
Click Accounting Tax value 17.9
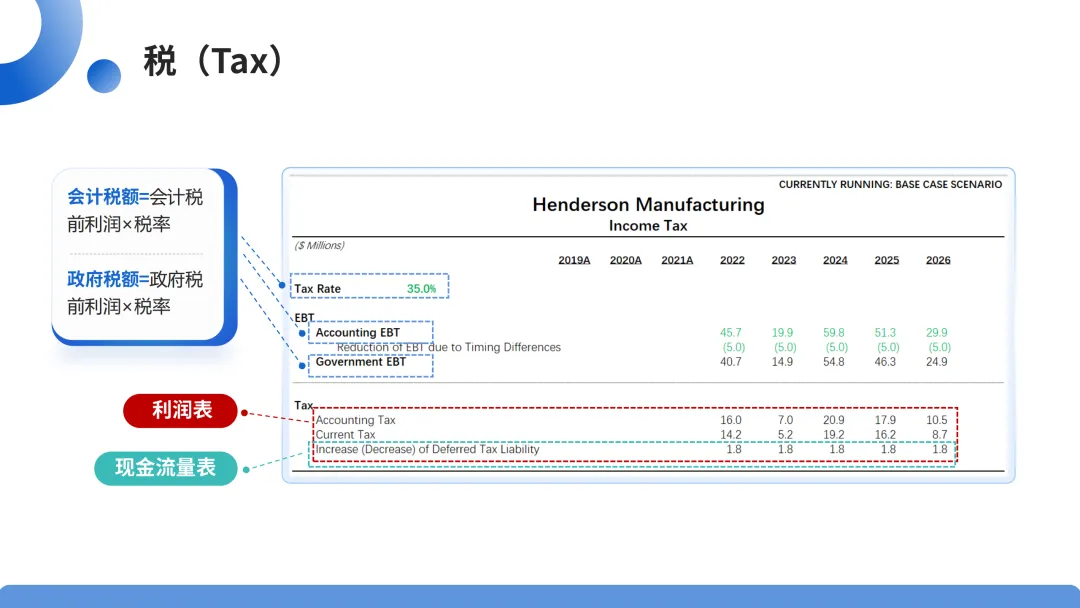pyautogui.click(x=885, y=420)
